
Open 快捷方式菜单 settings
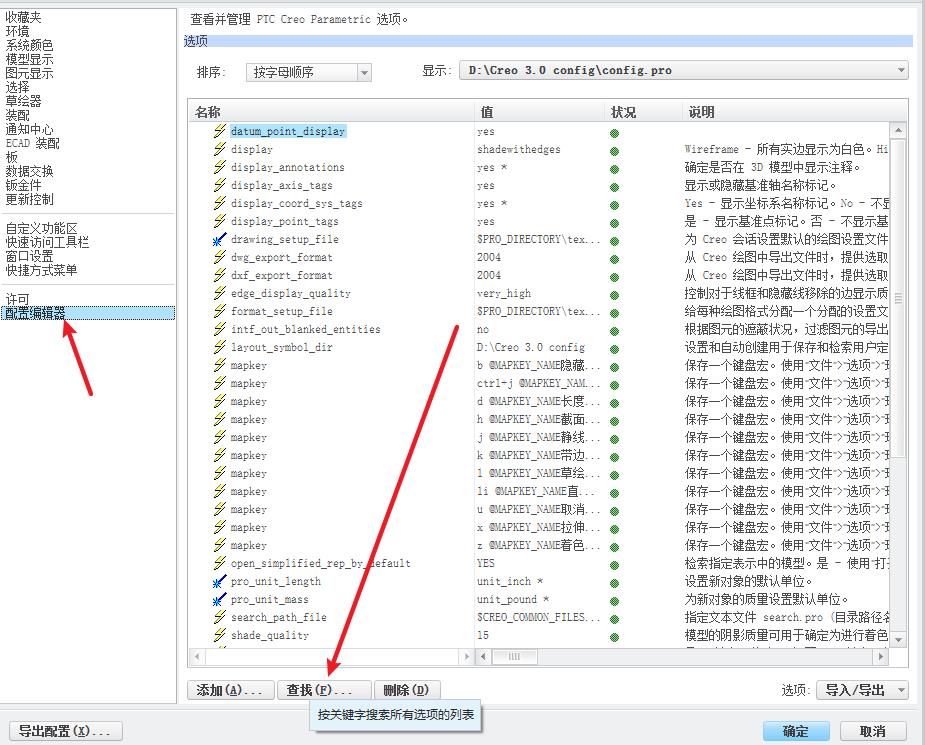tap(41, 271)
